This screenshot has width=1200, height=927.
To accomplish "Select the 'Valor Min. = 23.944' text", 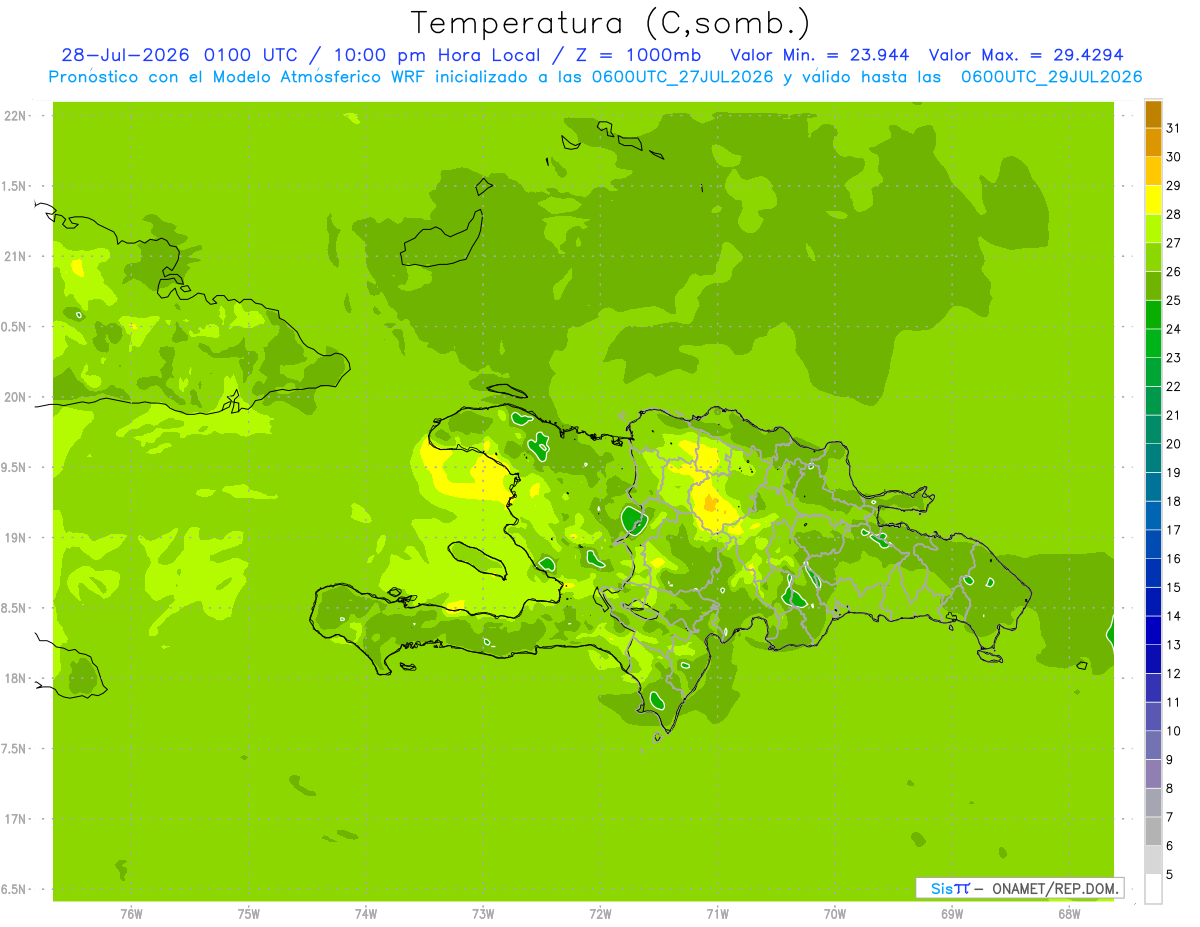I will (820, 55).
